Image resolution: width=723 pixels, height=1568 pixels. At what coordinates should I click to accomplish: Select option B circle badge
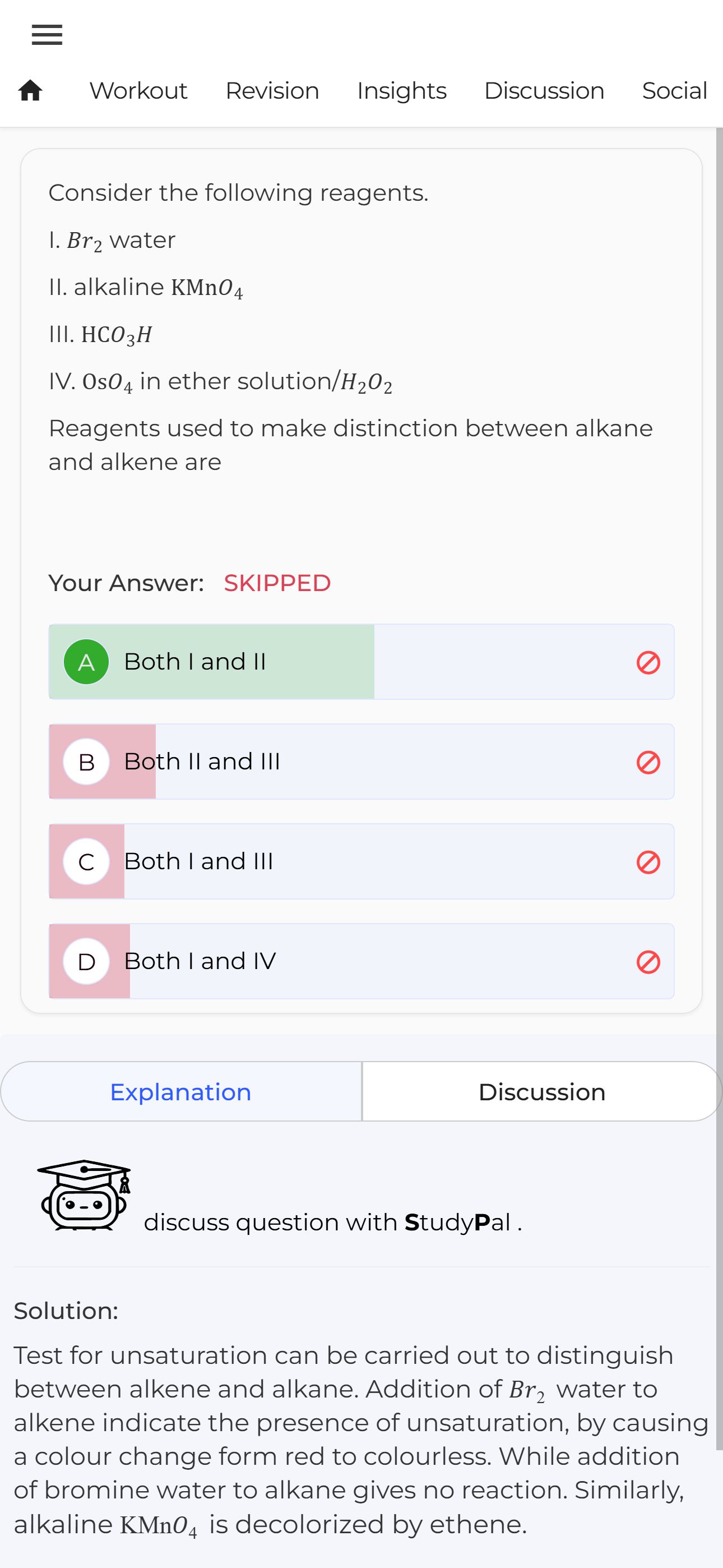[x=86, y=762]
